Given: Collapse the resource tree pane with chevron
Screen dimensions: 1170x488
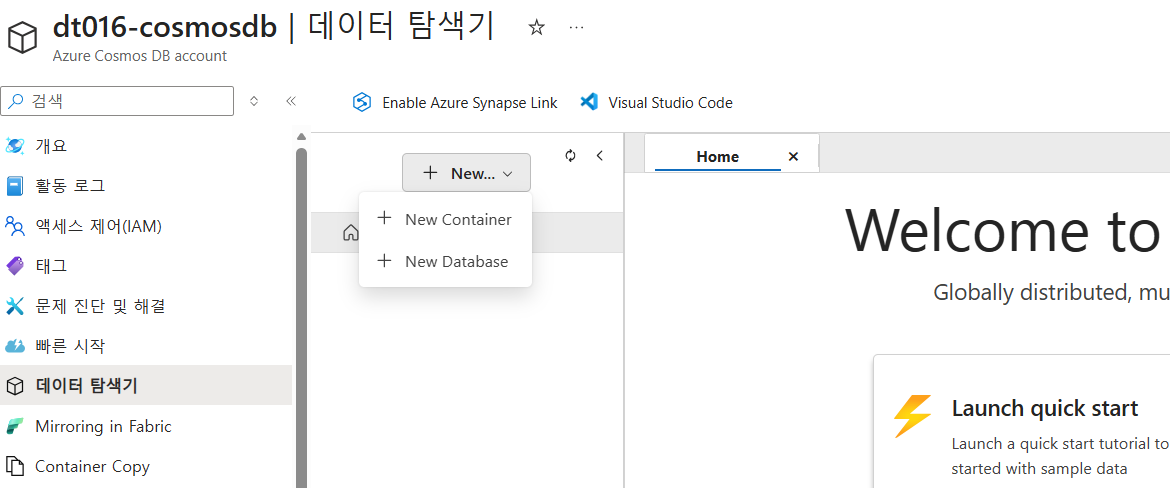Looking at the screenshot, I should (600, 155).
